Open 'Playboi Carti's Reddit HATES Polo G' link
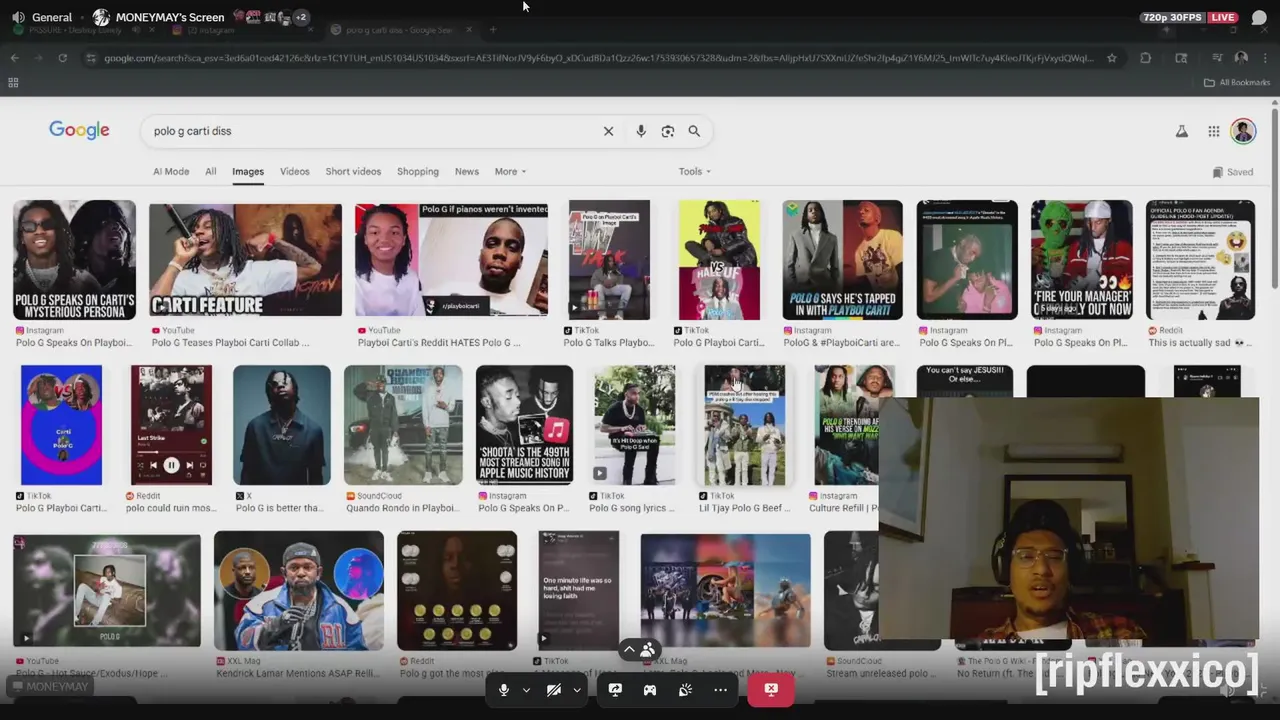Screen dimensions: 1280x720 point(439,343)
